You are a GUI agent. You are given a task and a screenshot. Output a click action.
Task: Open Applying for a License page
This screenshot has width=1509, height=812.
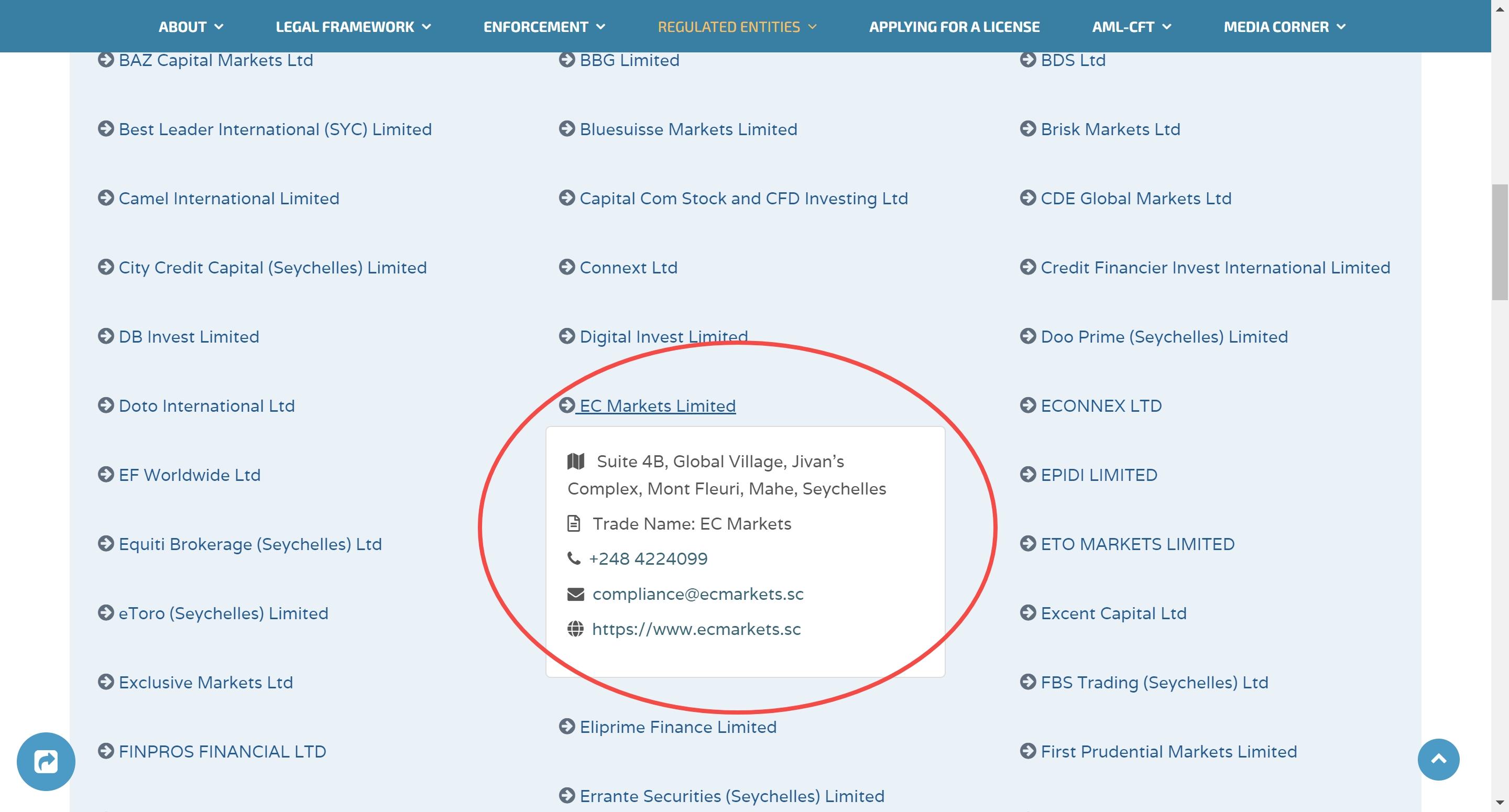954,26
